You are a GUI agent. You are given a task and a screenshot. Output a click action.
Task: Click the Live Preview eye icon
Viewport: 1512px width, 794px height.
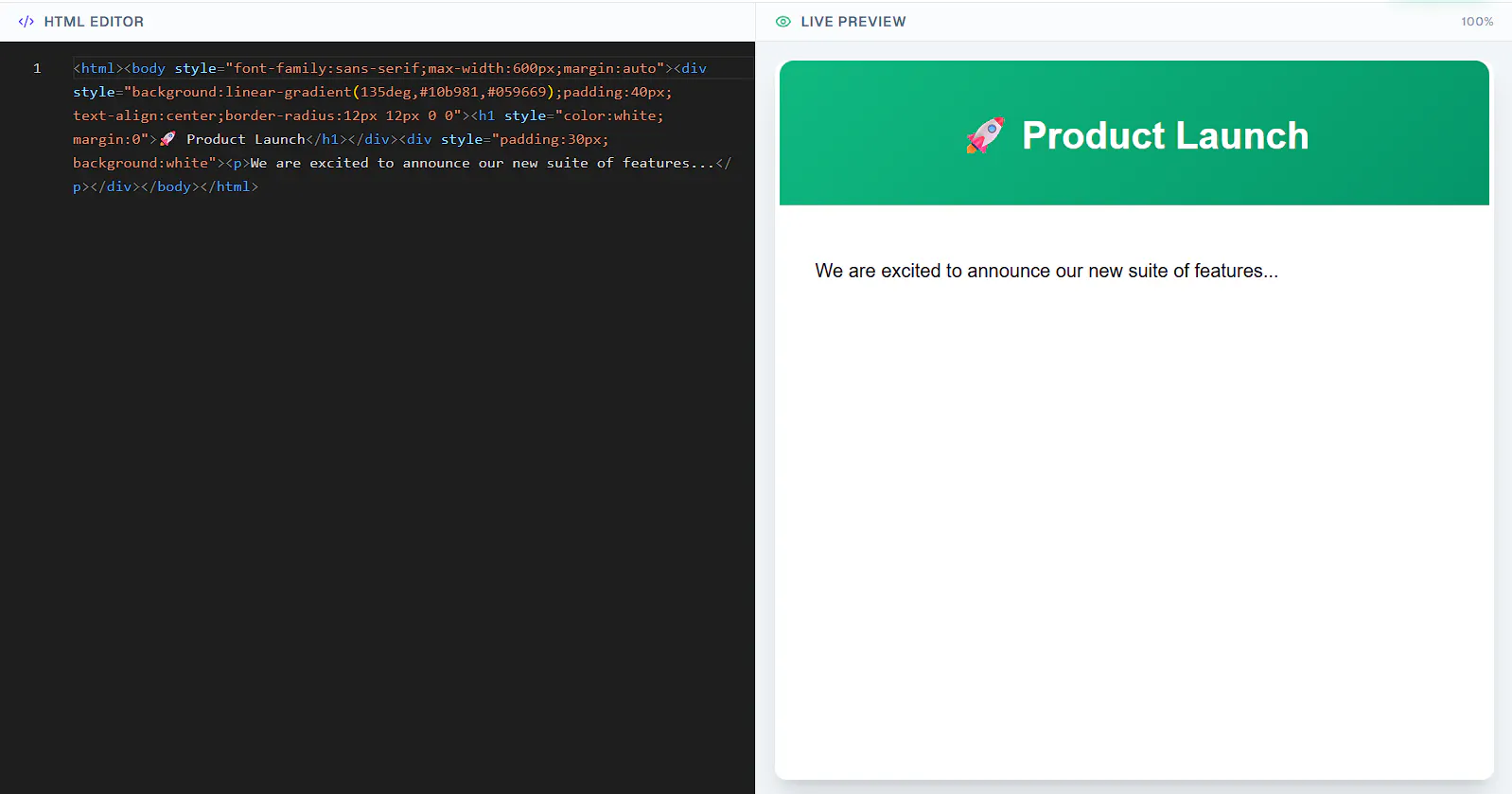tap(783, 21)
